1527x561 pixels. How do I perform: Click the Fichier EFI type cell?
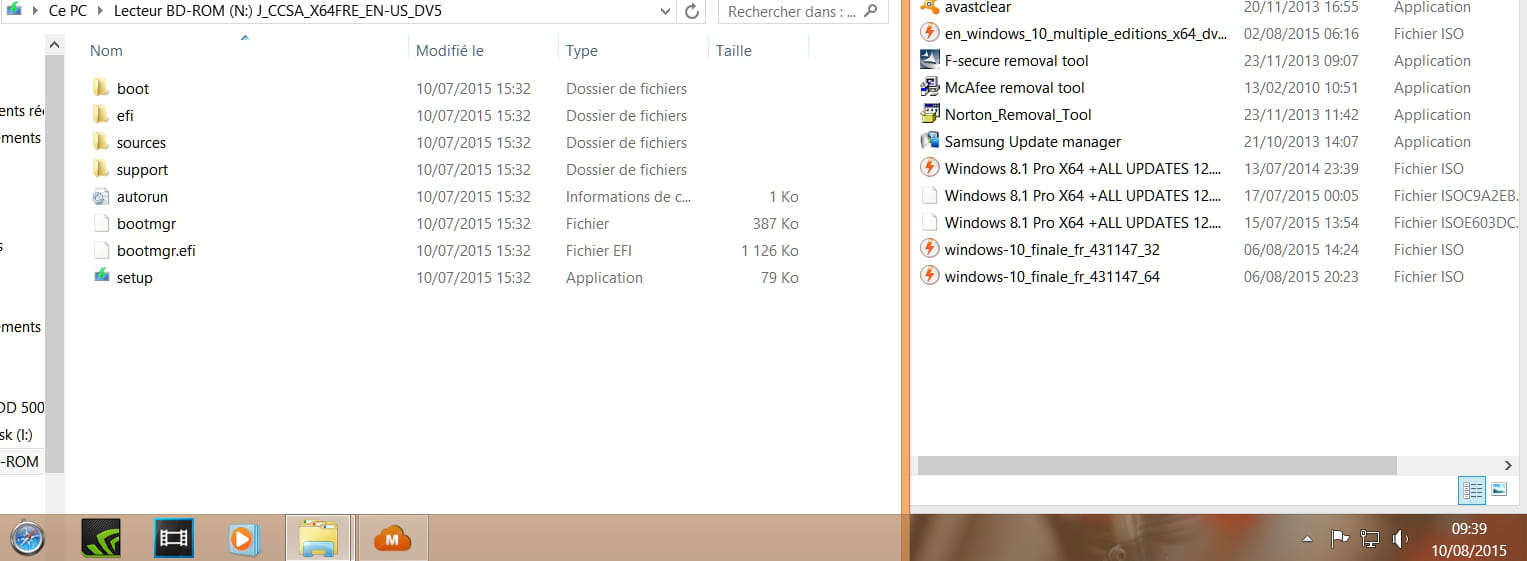tap(599, 250)
